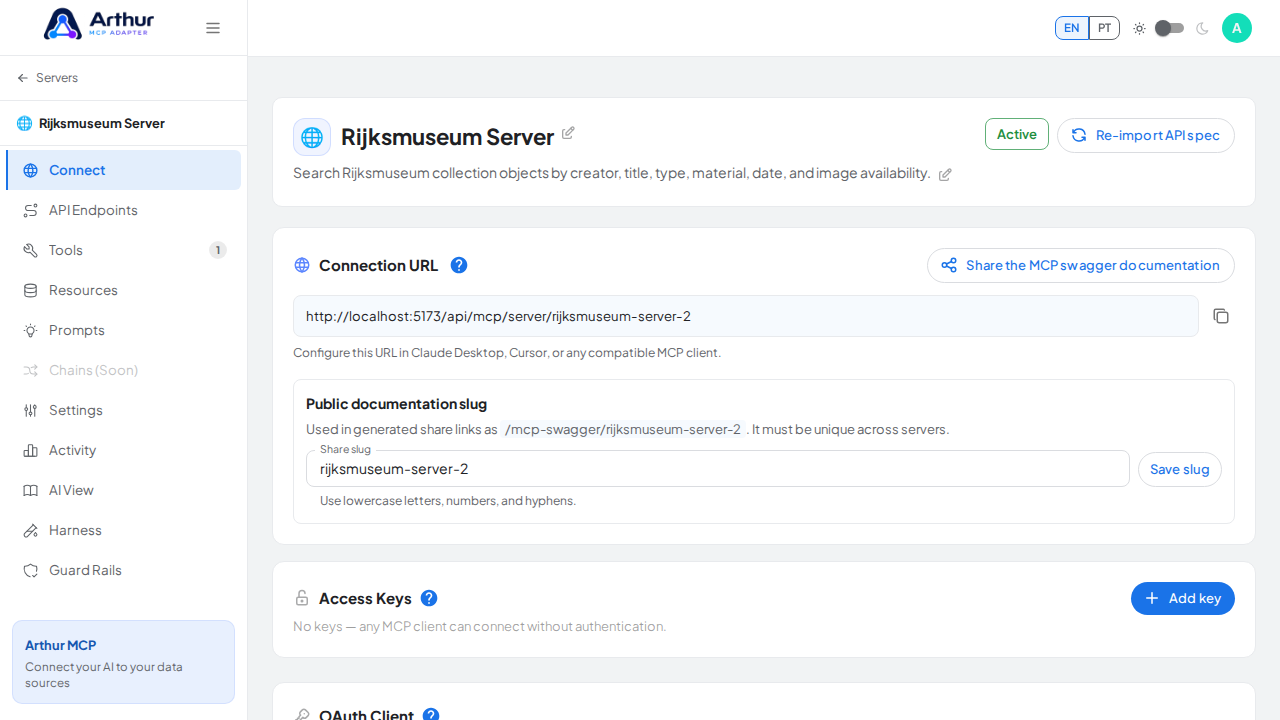Click the sun light-theme icon
The width and height of the screenshot is (1280, 720).
1139,28
